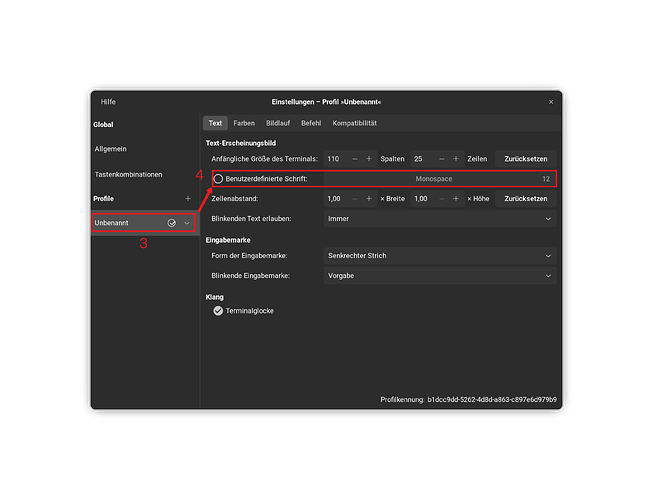The image size is (652, 500).
Task: Increase Spalten with the plus button
Action: pyautogui.click(x=369, y=159)
